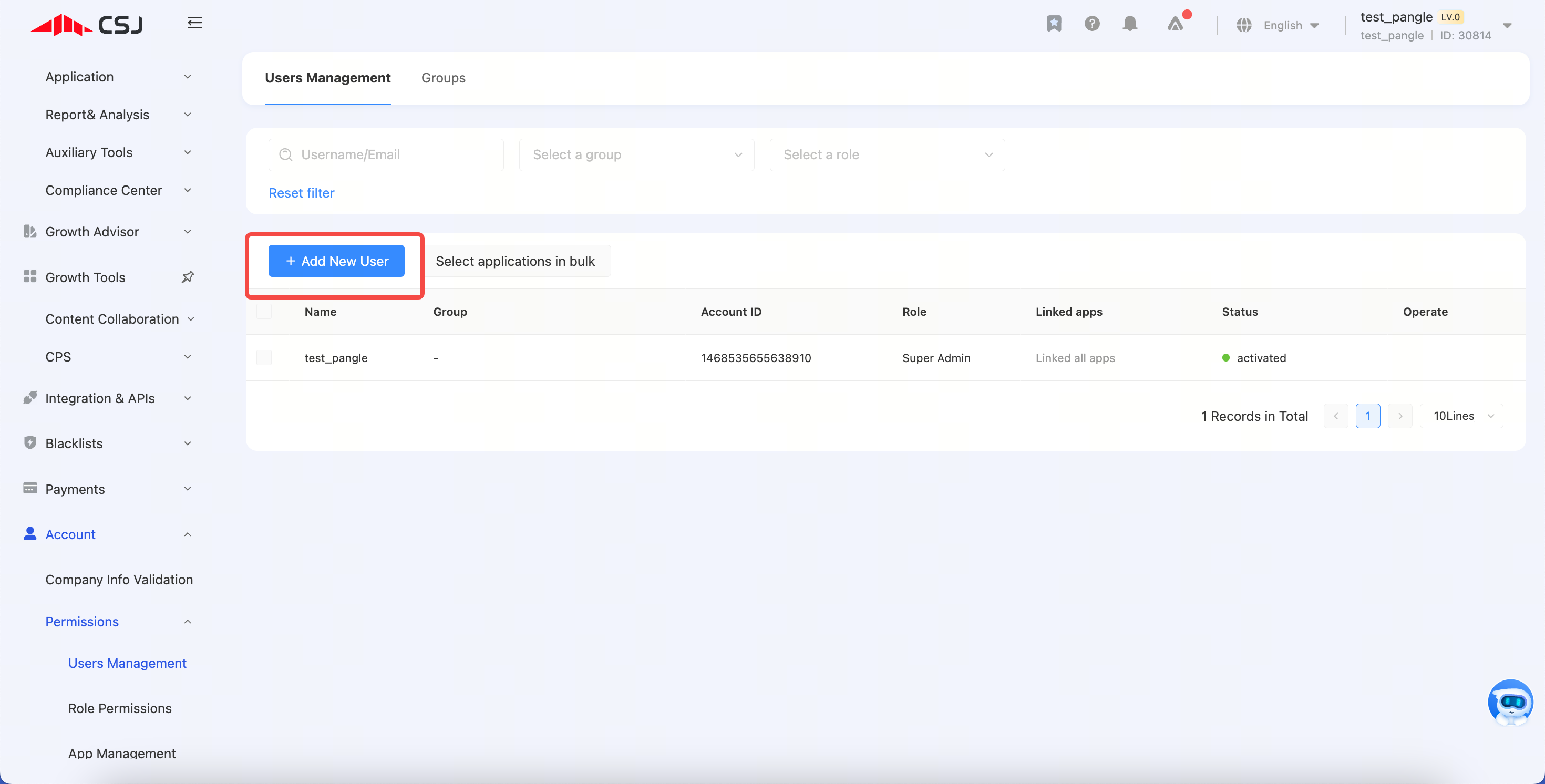Expand Integration & APIs chevron
1545x784 pixels.
click(188, 398)
